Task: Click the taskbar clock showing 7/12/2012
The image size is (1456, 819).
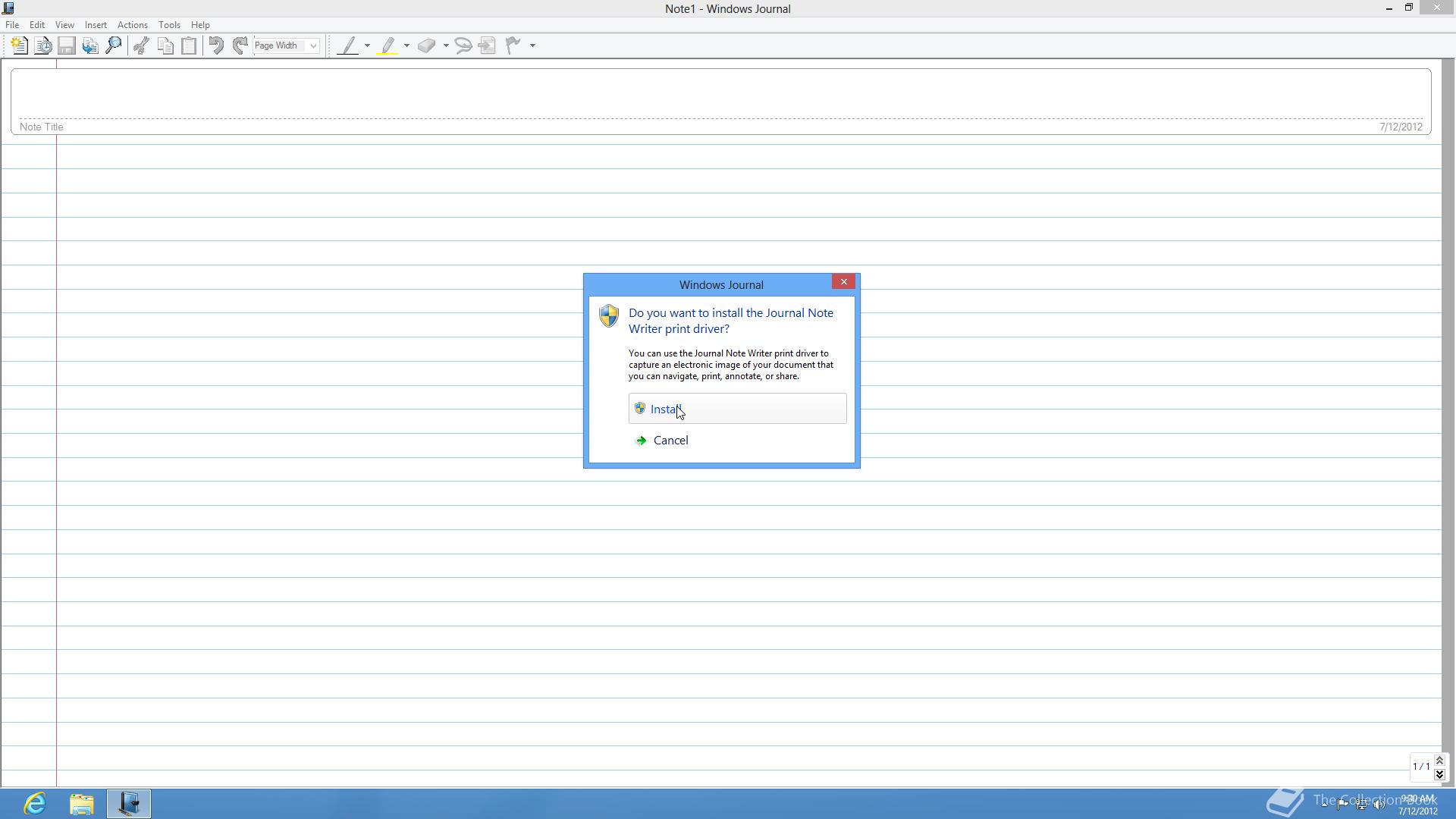Action: pyautogui.click(x=1418, y=805)
